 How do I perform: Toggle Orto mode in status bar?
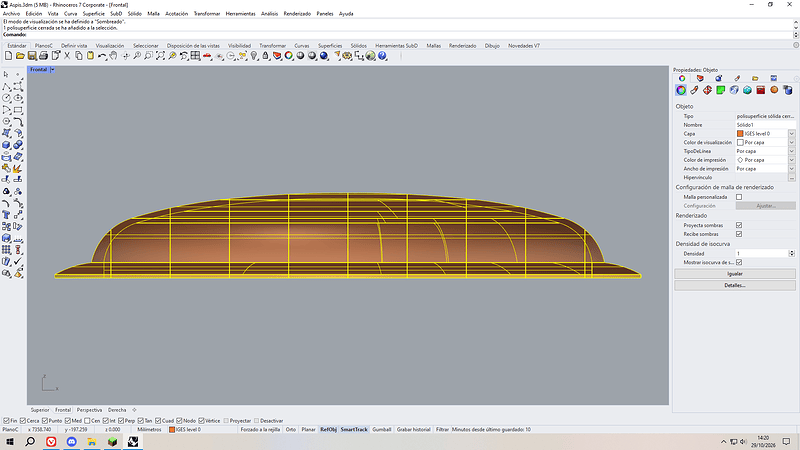tap(291, 430)
